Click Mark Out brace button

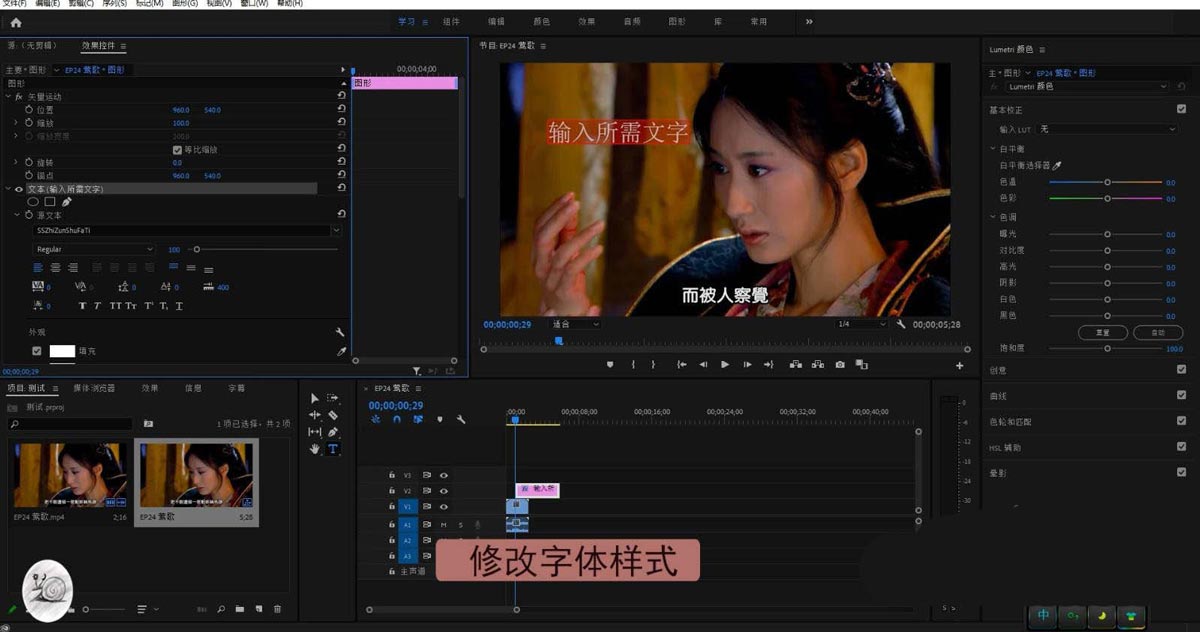pos(654,365)
